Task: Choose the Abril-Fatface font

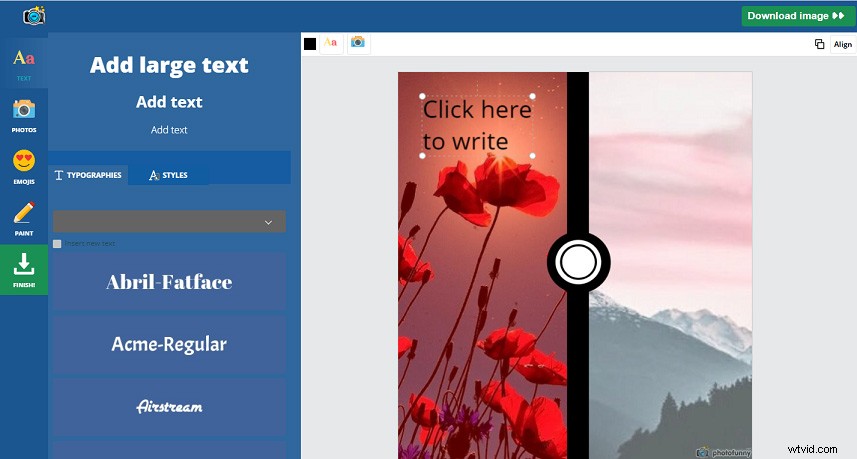Action: 169,282
